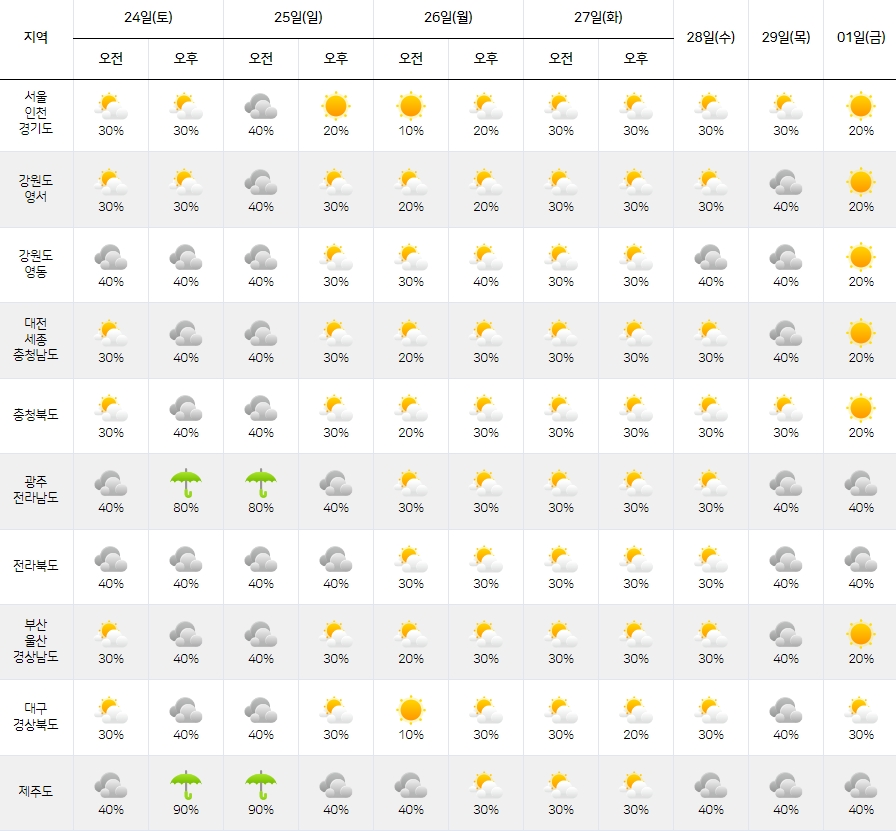Click the cloudy icon for 제주도 01일(금)
The image size is (896, 831).
(x=861, y=785)
